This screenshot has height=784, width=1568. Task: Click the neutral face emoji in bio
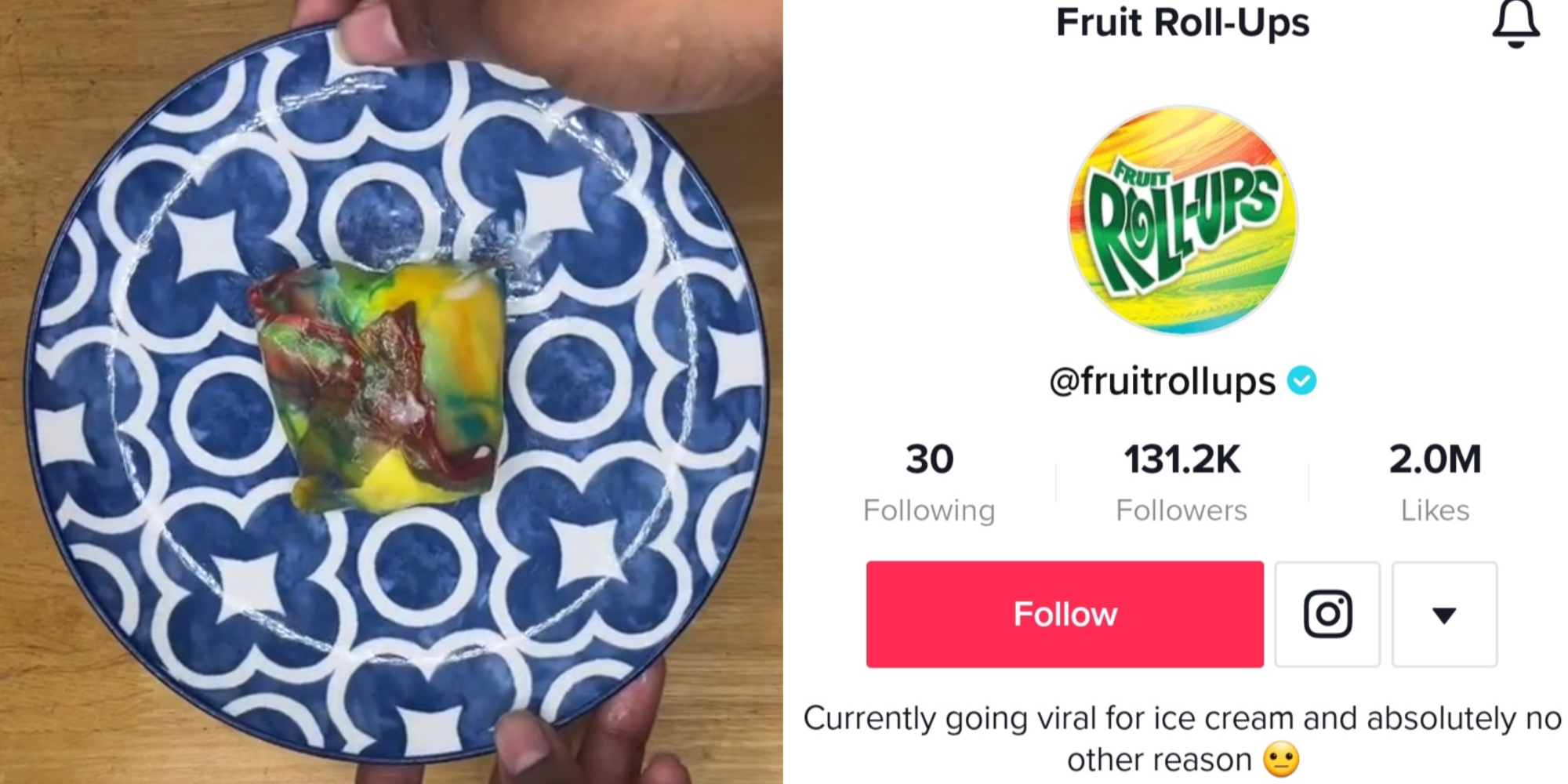point(1281,760)
